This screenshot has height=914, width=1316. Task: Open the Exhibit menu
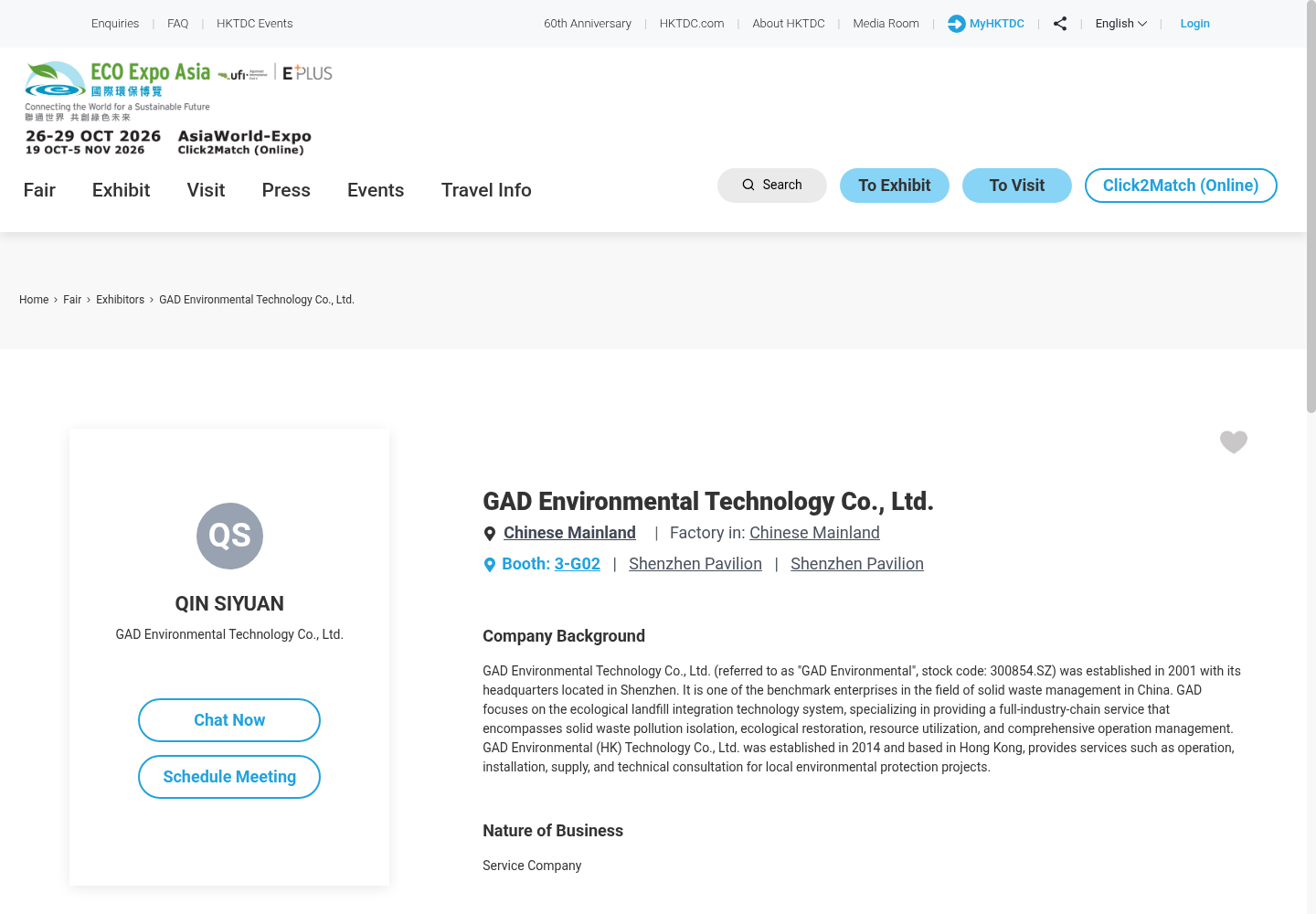click(121, 190)
